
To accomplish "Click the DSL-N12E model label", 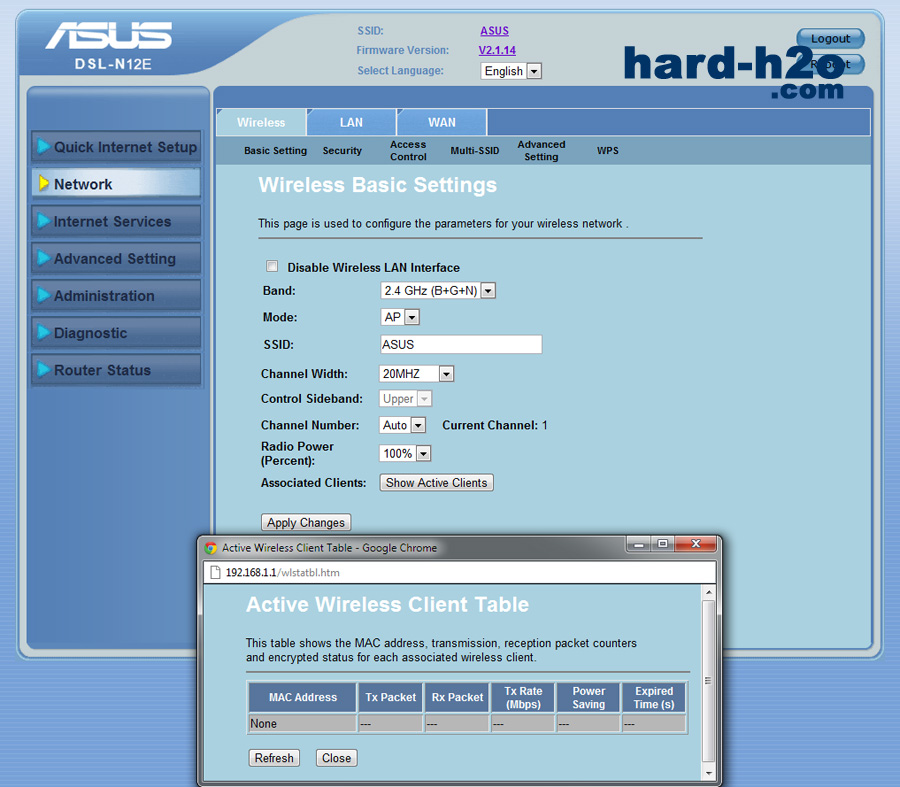I will click(113, 64).
